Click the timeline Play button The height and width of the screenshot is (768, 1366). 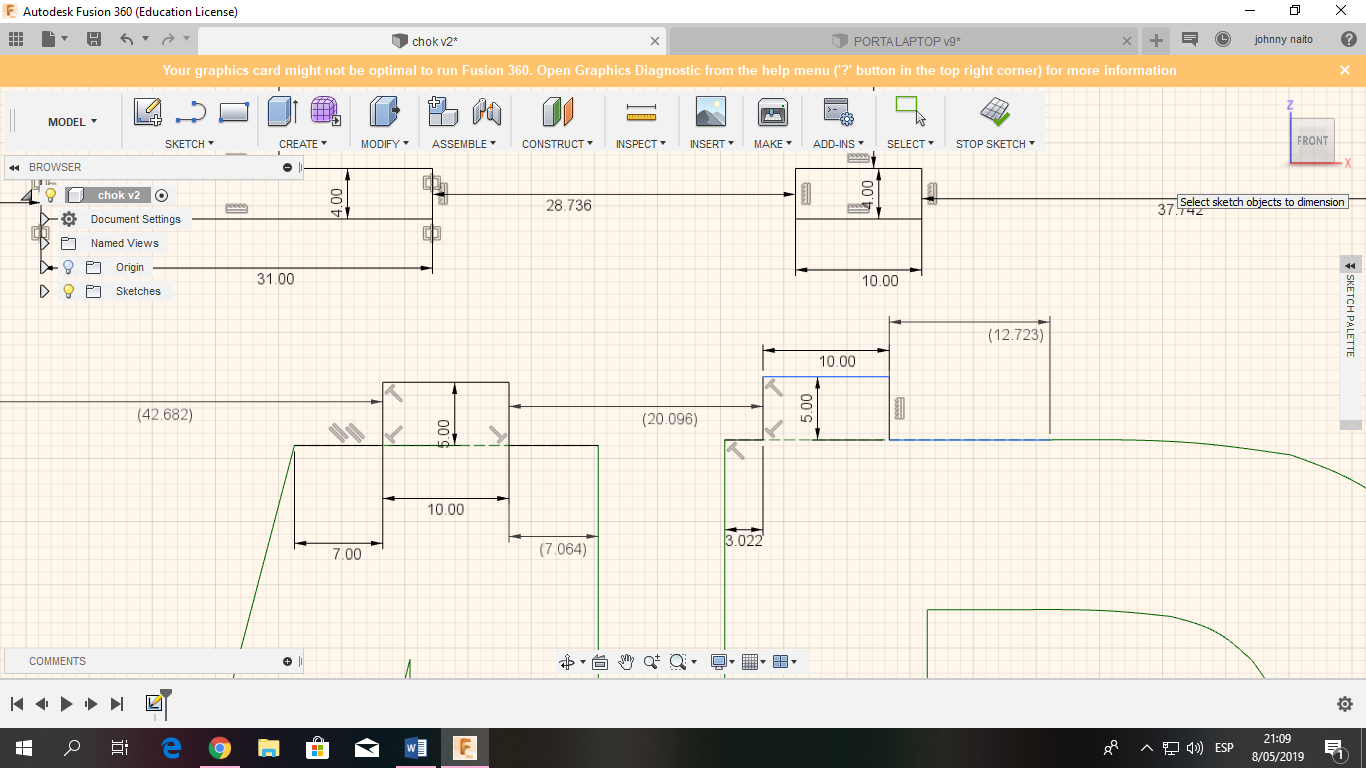66,704
